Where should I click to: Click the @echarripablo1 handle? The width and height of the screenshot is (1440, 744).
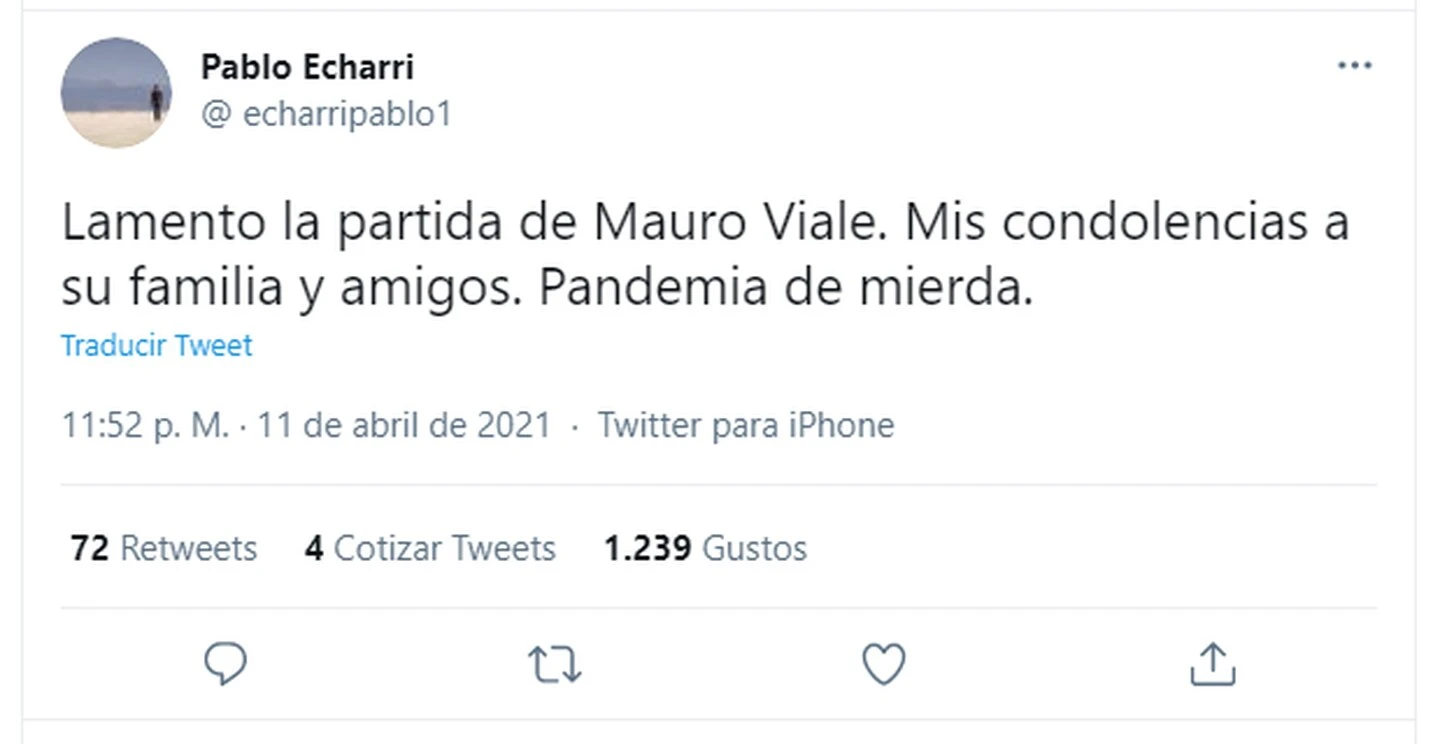tap(326, 114)
